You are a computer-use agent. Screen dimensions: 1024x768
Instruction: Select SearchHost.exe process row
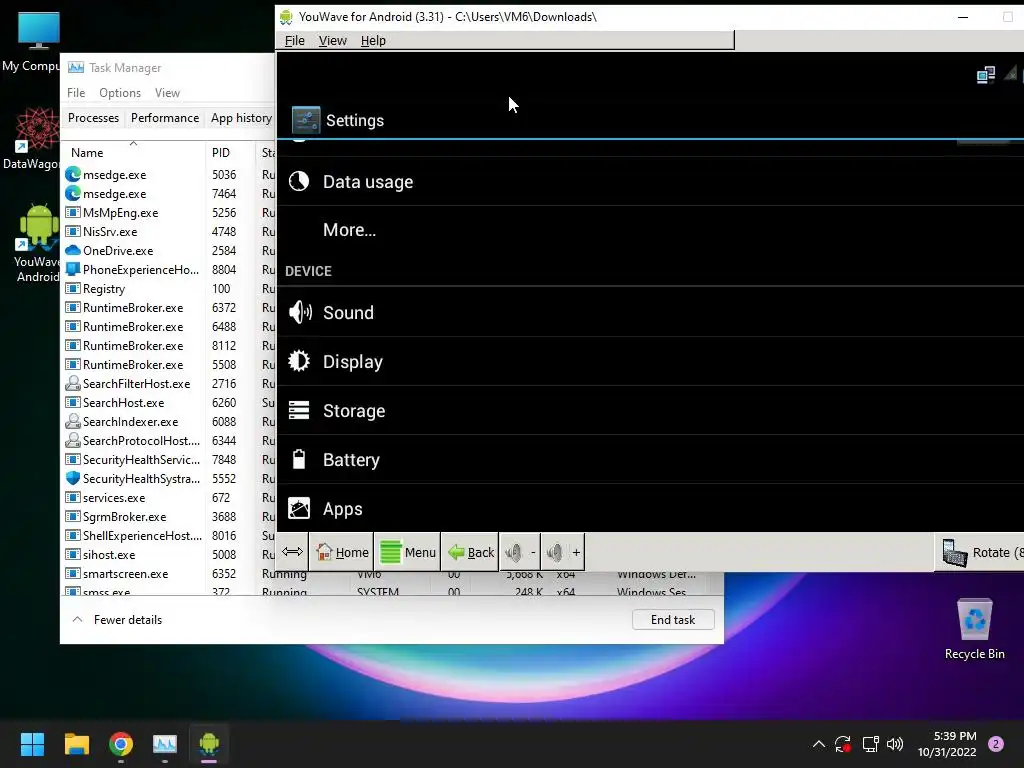pyautogui.click(x=170, y=403)
